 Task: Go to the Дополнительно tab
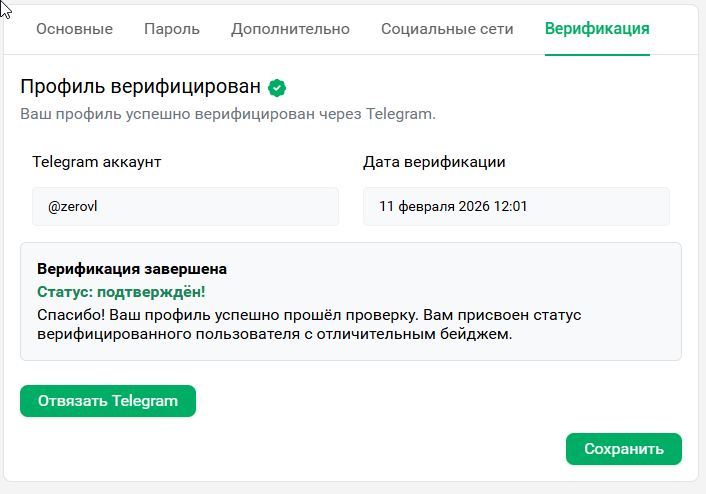coord(290,29)
